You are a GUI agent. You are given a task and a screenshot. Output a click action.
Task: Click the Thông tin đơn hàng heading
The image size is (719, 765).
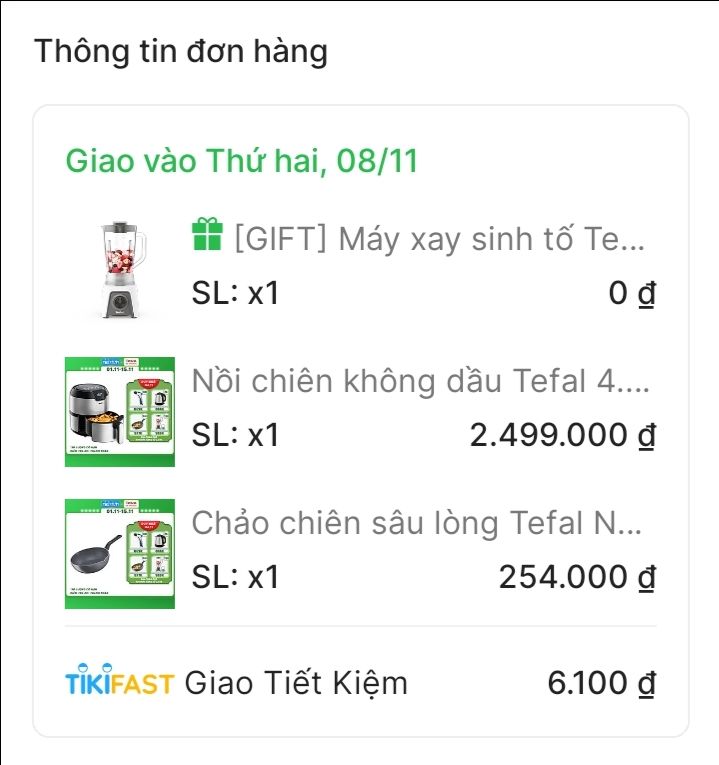pyautogui.click(x=181, y=51)
